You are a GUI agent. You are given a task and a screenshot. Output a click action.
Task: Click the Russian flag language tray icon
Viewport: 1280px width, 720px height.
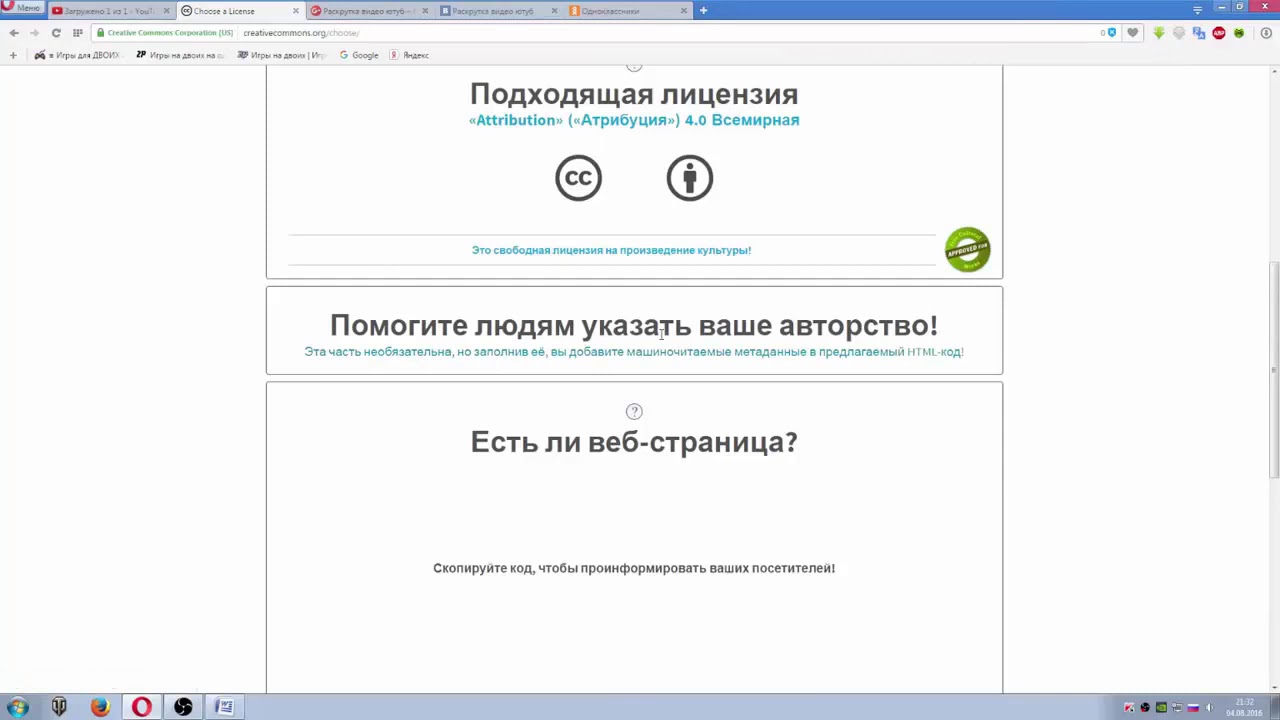(1193, 708)
